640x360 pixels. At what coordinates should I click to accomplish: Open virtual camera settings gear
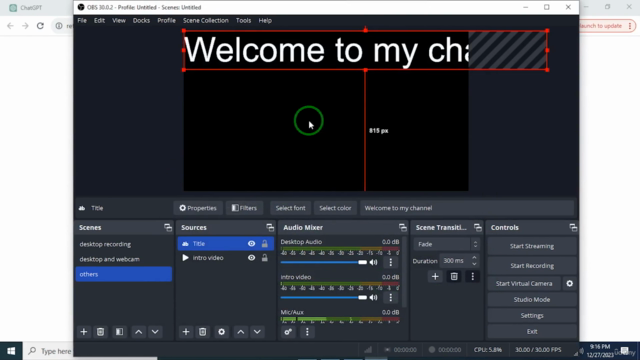(x=569, y=283)
